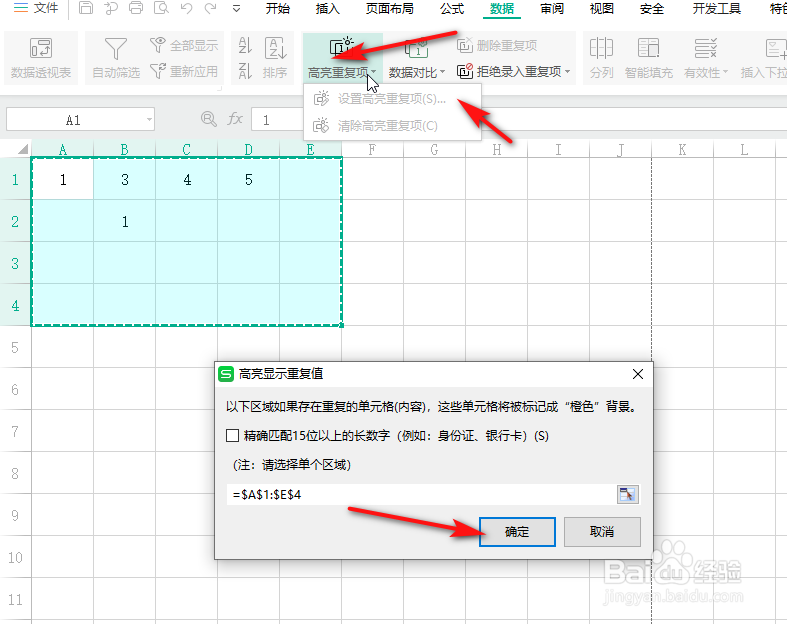This screenshot has width=787, height=624.
Task: Click the Redo arrow icon
Action: [x=211, y=9]
